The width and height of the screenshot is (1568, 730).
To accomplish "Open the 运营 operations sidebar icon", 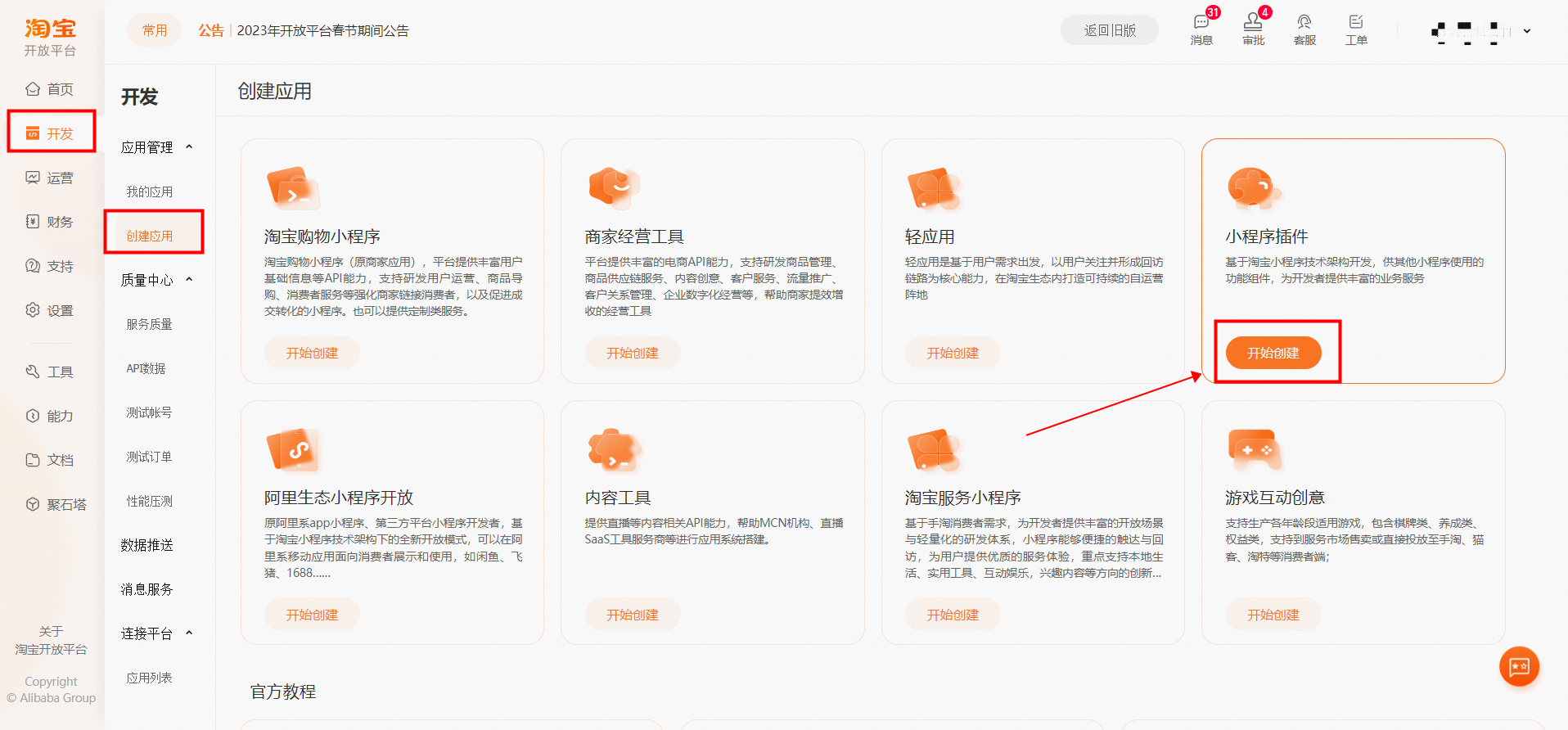I will tap(33, 178).
